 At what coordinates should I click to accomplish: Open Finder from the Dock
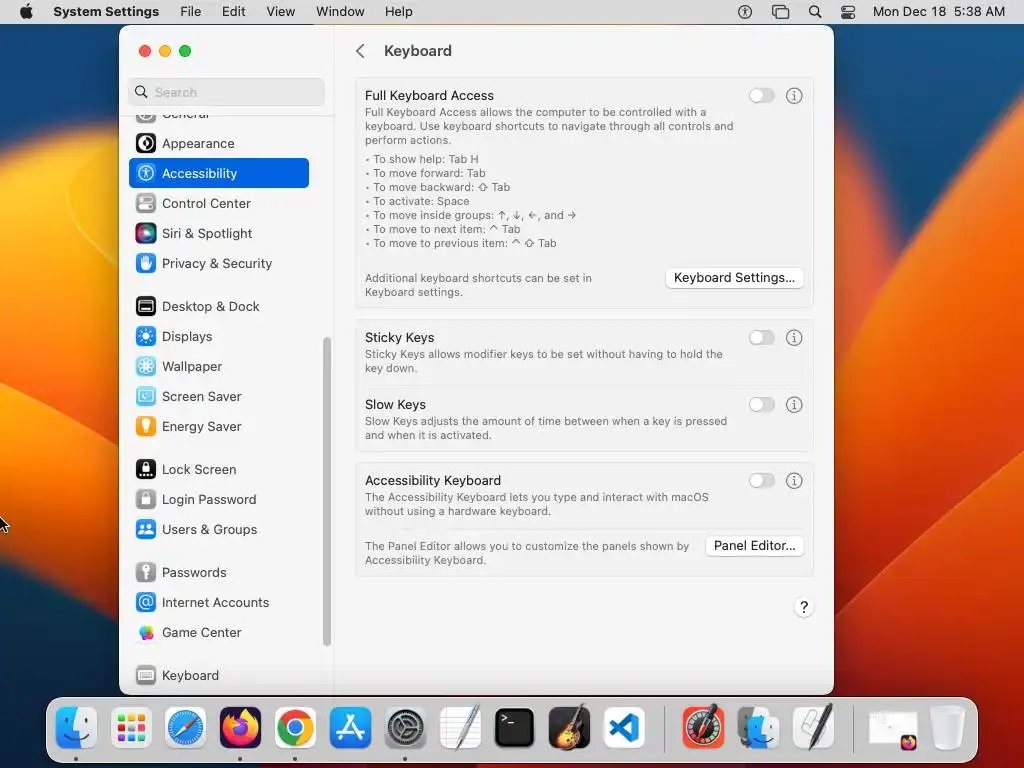tap(76, 728)
